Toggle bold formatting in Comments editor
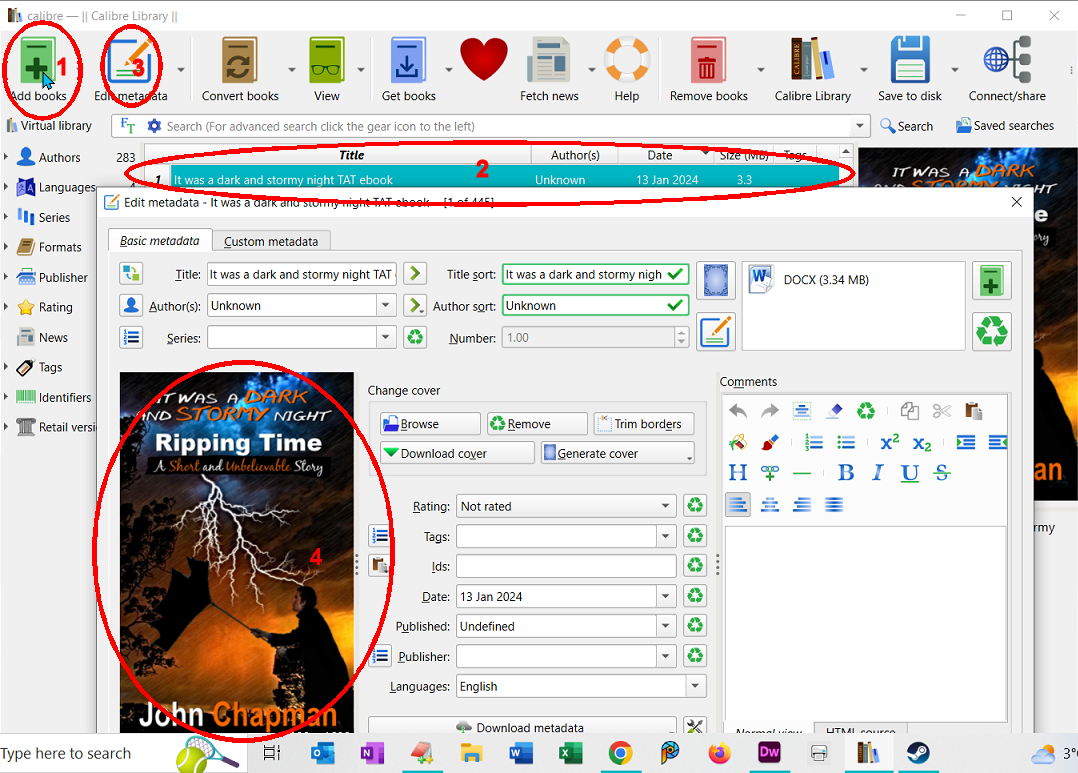This screenshot has width=1078, height=773. point(846,473)
